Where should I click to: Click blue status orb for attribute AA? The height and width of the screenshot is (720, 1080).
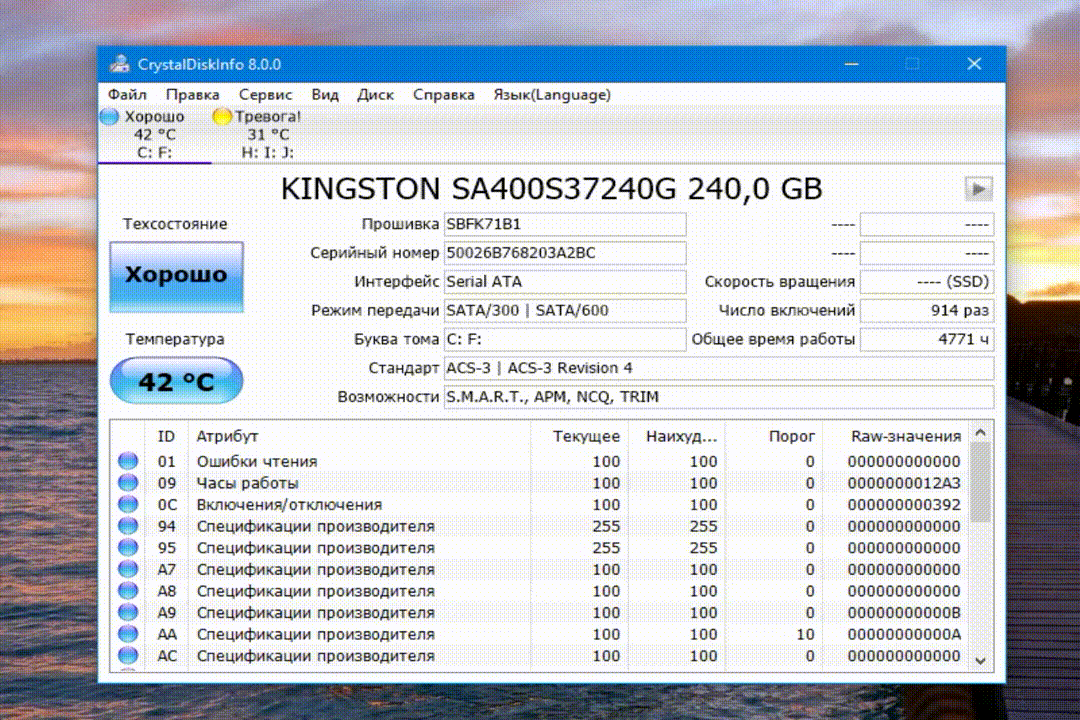(x=127, y=634)
